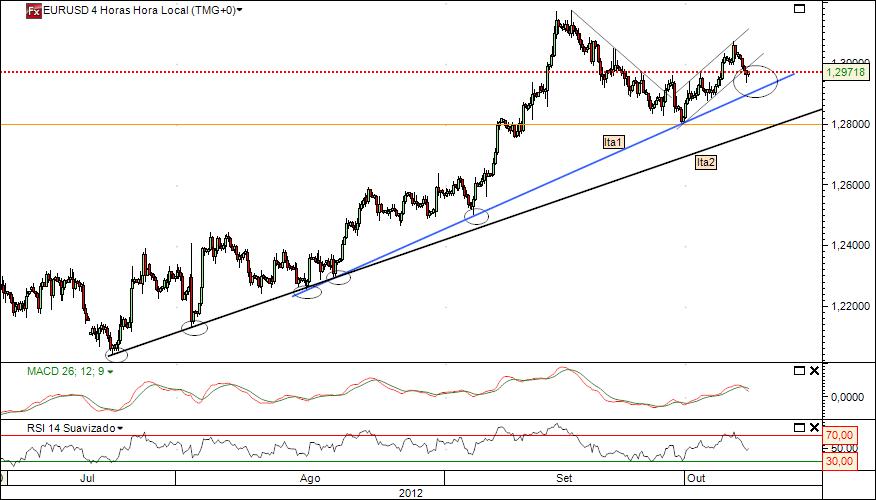Click the RSI 30,00 level label
Screen dimensions: 876x500
click(840, 461)
